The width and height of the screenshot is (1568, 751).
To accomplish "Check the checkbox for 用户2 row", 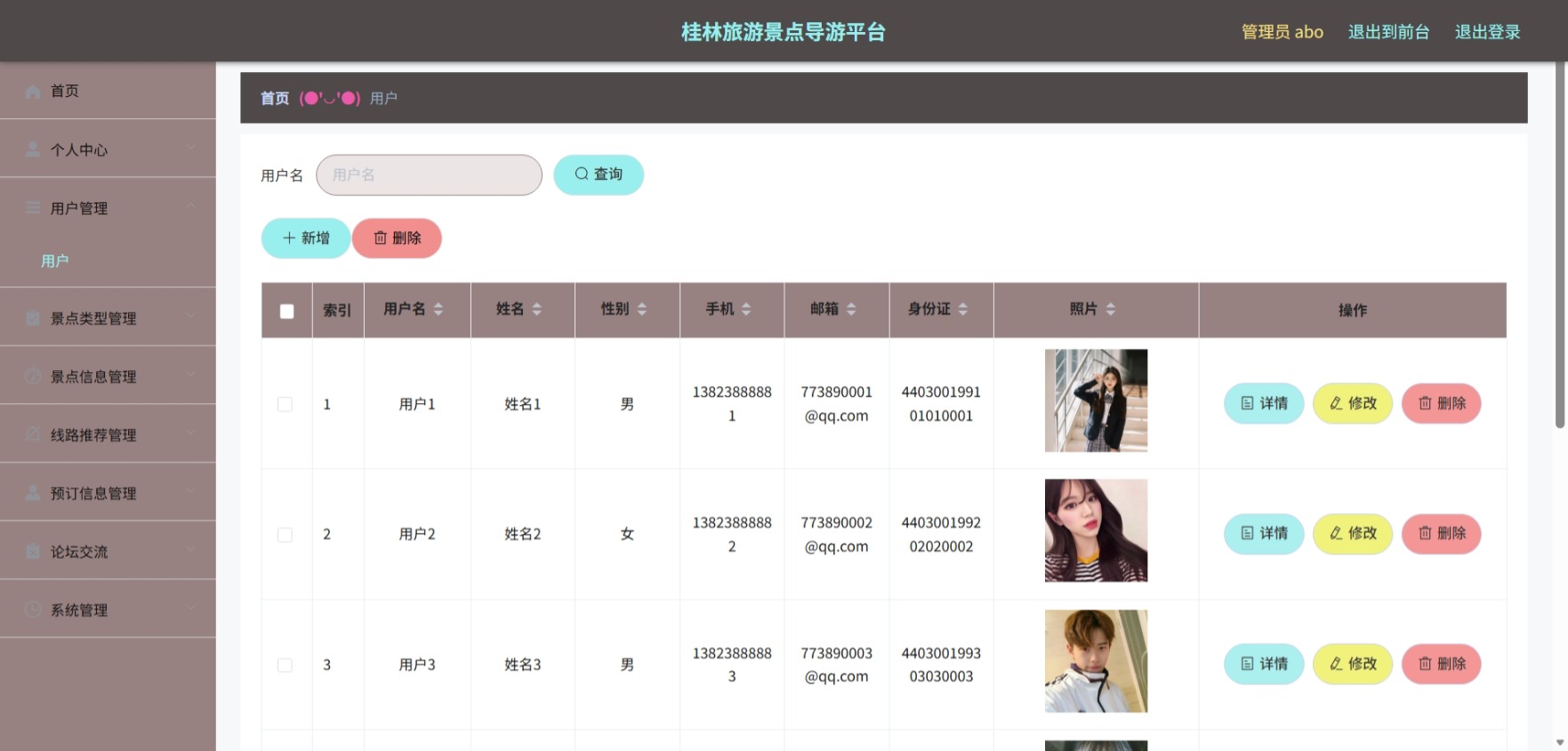I will click(x=285, y=535).
